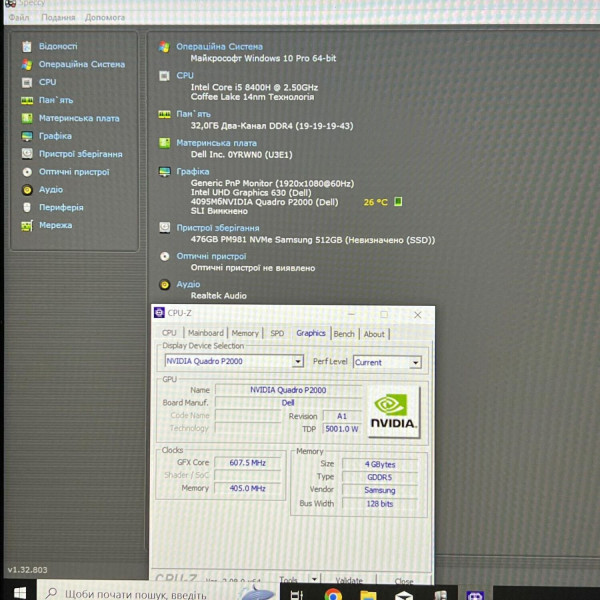Open the Допомога menu

pyautogui.click(x=105, y=17)
